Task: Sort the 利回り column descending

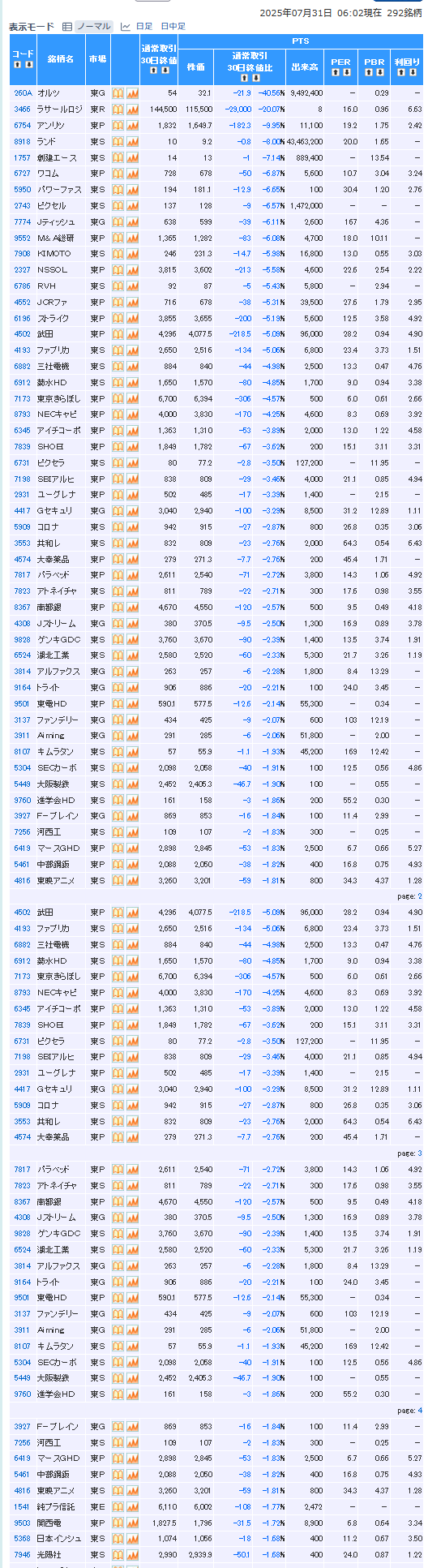Action: click(412, 72)
